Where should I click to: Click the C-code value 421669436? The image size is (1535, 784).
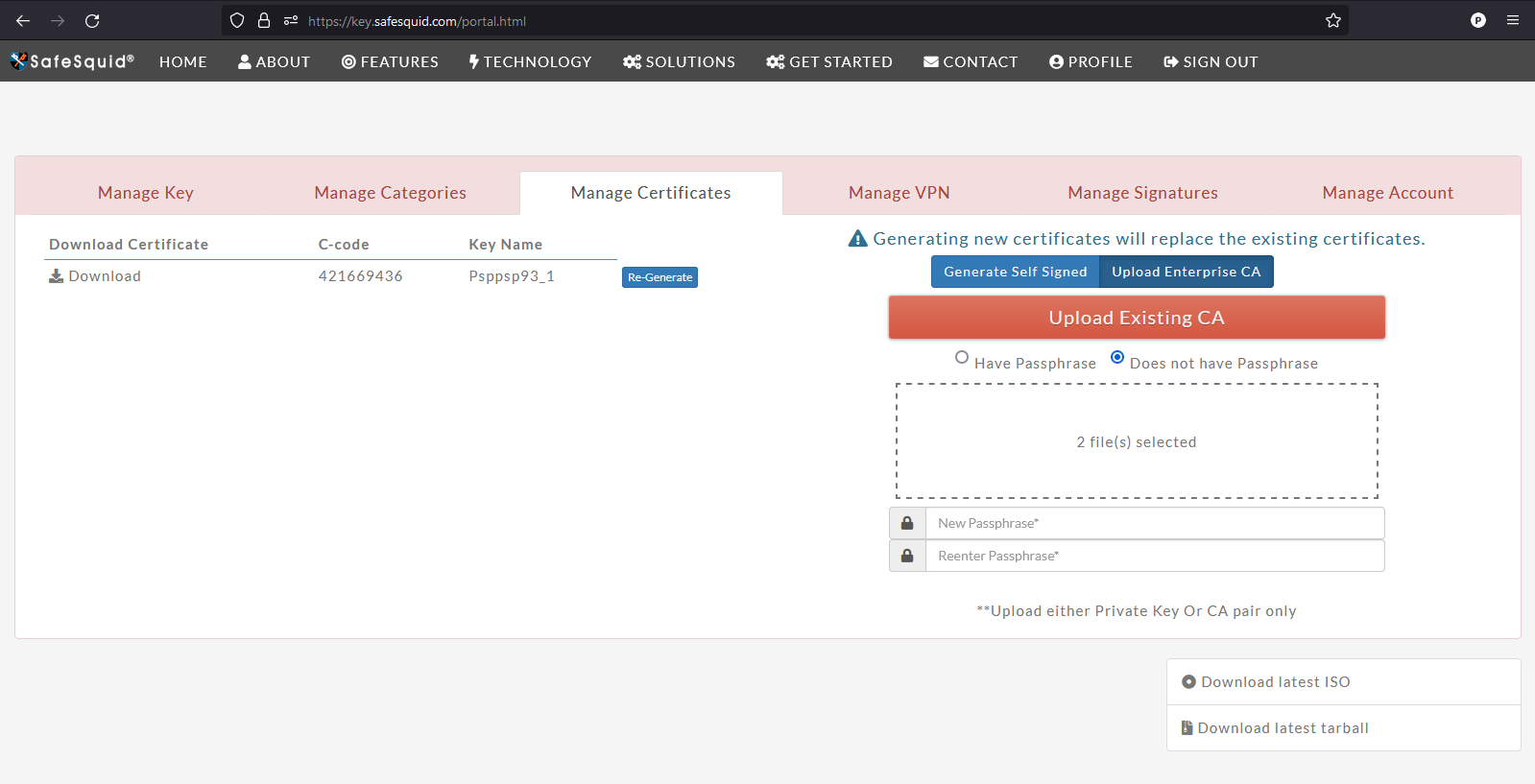361,276
